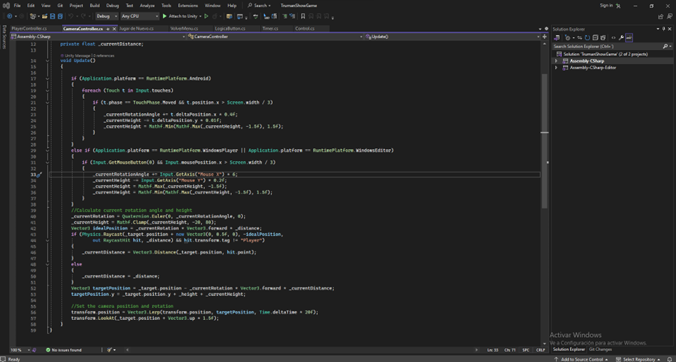This screenshot has width=676, height=362.
Task: Open the Tools menu
Action: pyautogui.click(x=166, y=6)
